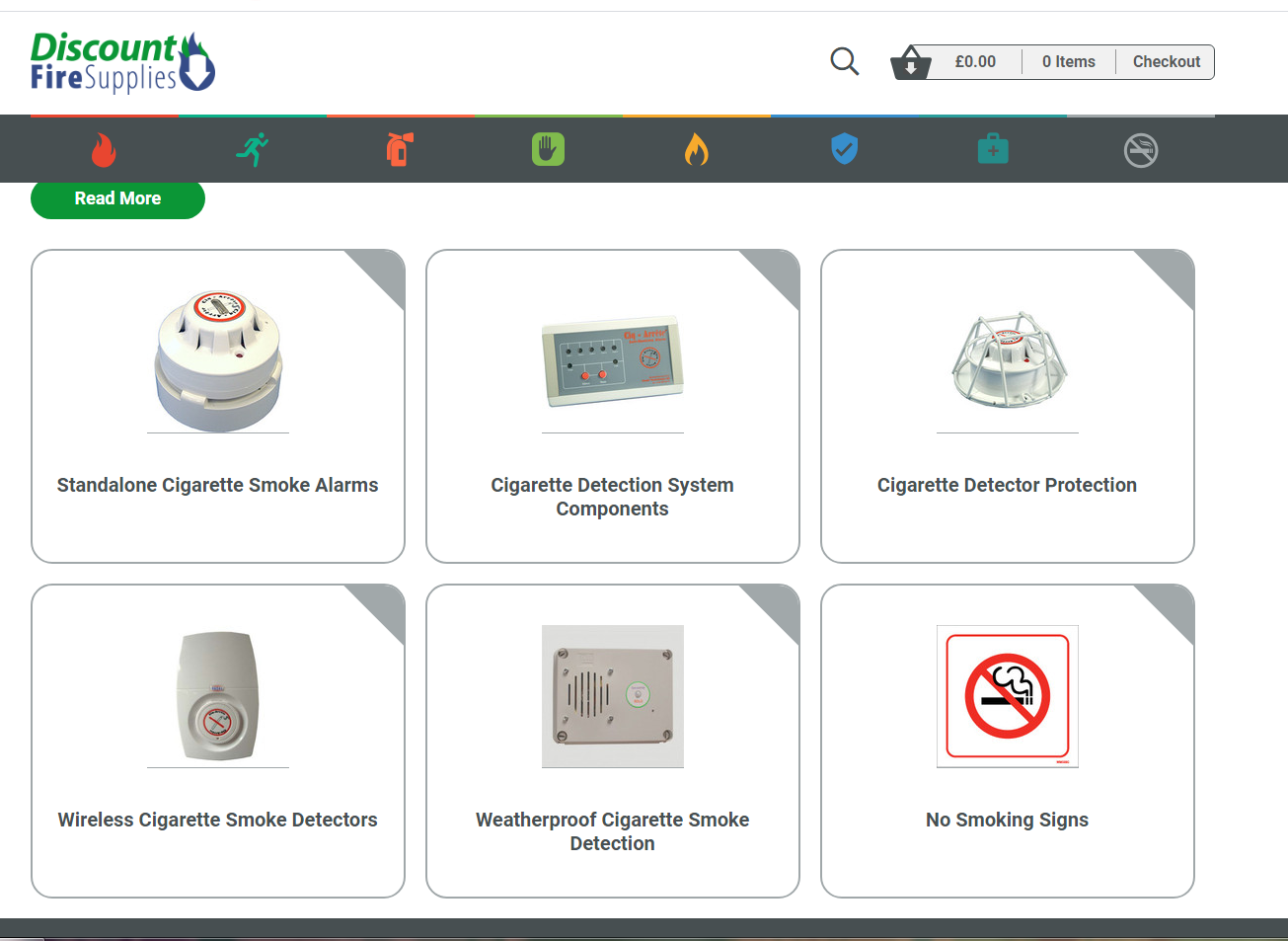Image resolution: width=1288 pixels, height=941 pixels.
Task: Click the Weatherproof Cigarette Smoke Detection image
Action: point(612,696)
